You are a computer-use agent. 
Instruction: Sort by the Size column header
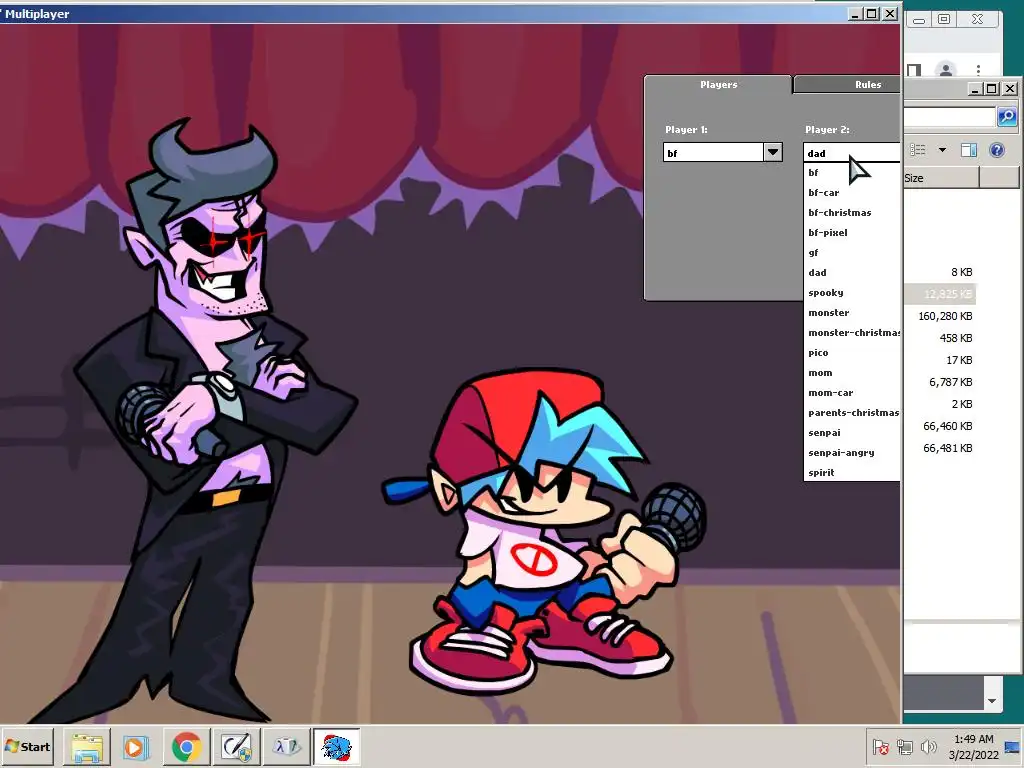(x=940, y=178)
